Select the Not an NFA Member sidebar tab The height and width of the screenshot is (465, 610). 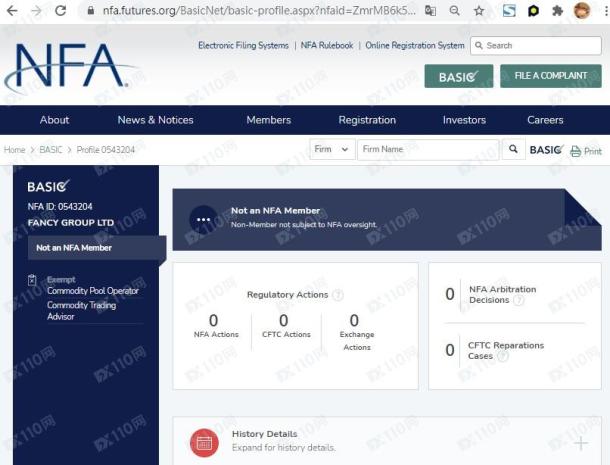[97, 247]
